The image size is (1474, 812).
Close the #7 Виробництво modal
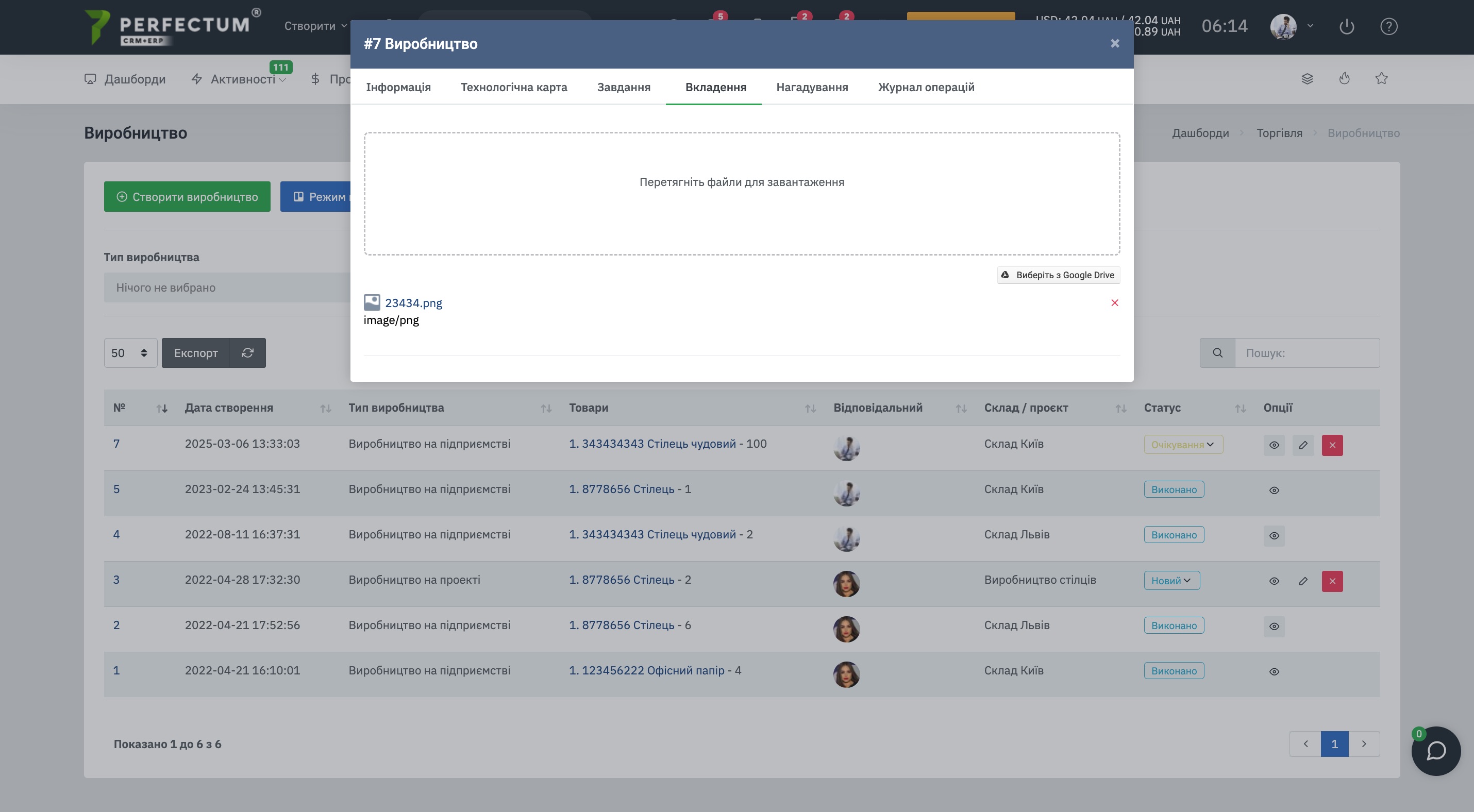pos(1115,43)
